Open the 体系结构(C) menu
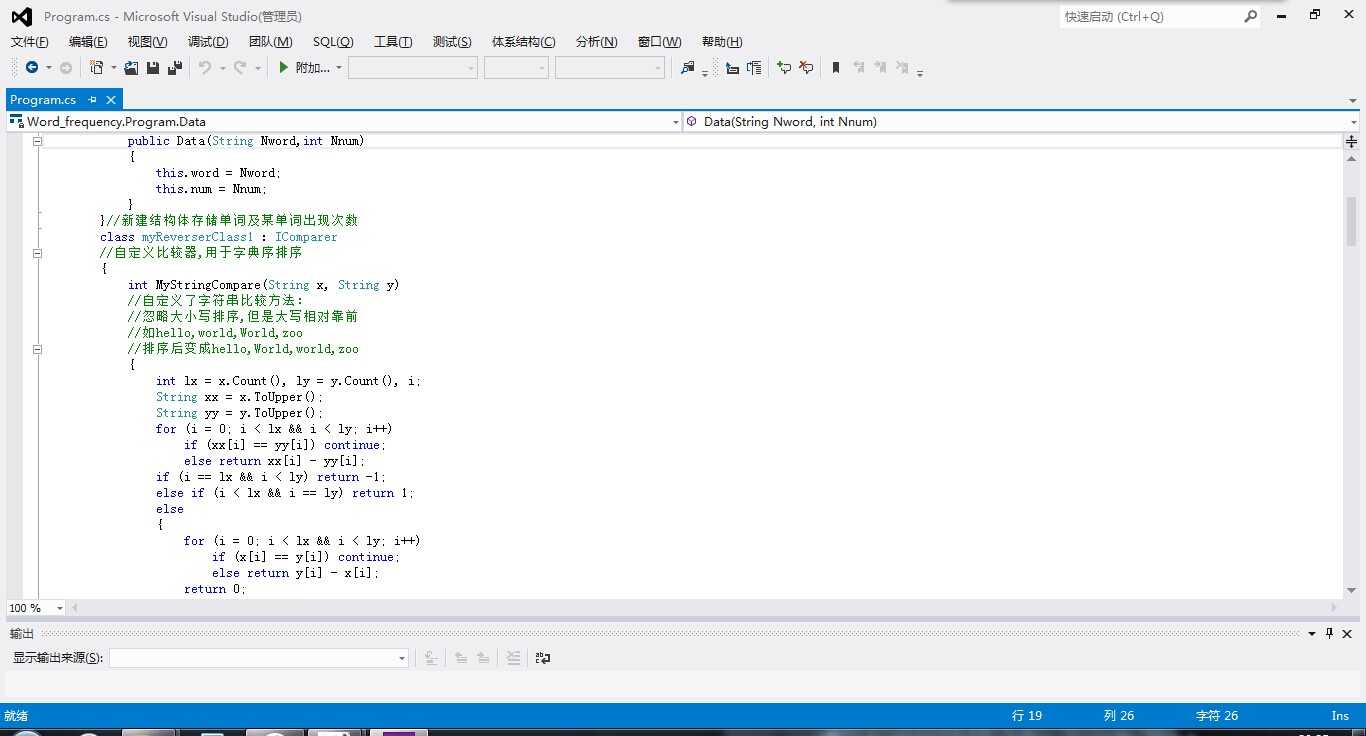 pyautogui.click(x=524, y=42)
